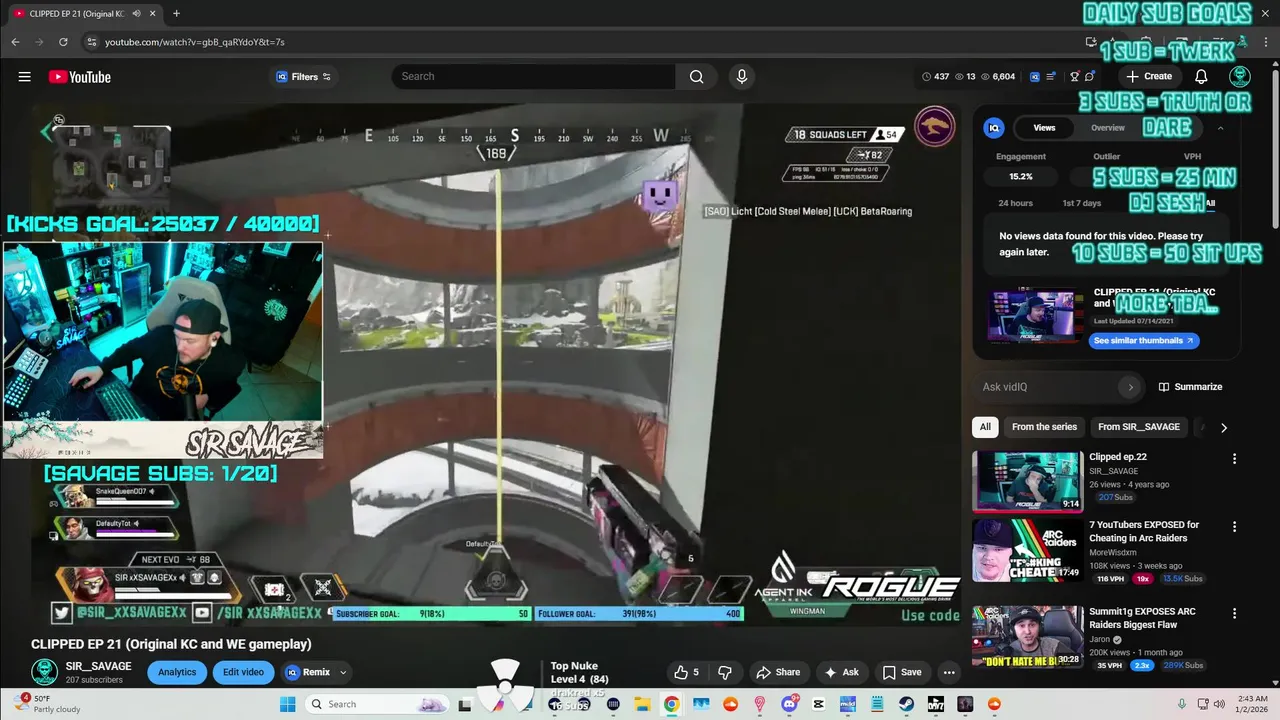
Task: Open options for 7 YouTubers EXPOSED video
Action: click(1234, 527)
